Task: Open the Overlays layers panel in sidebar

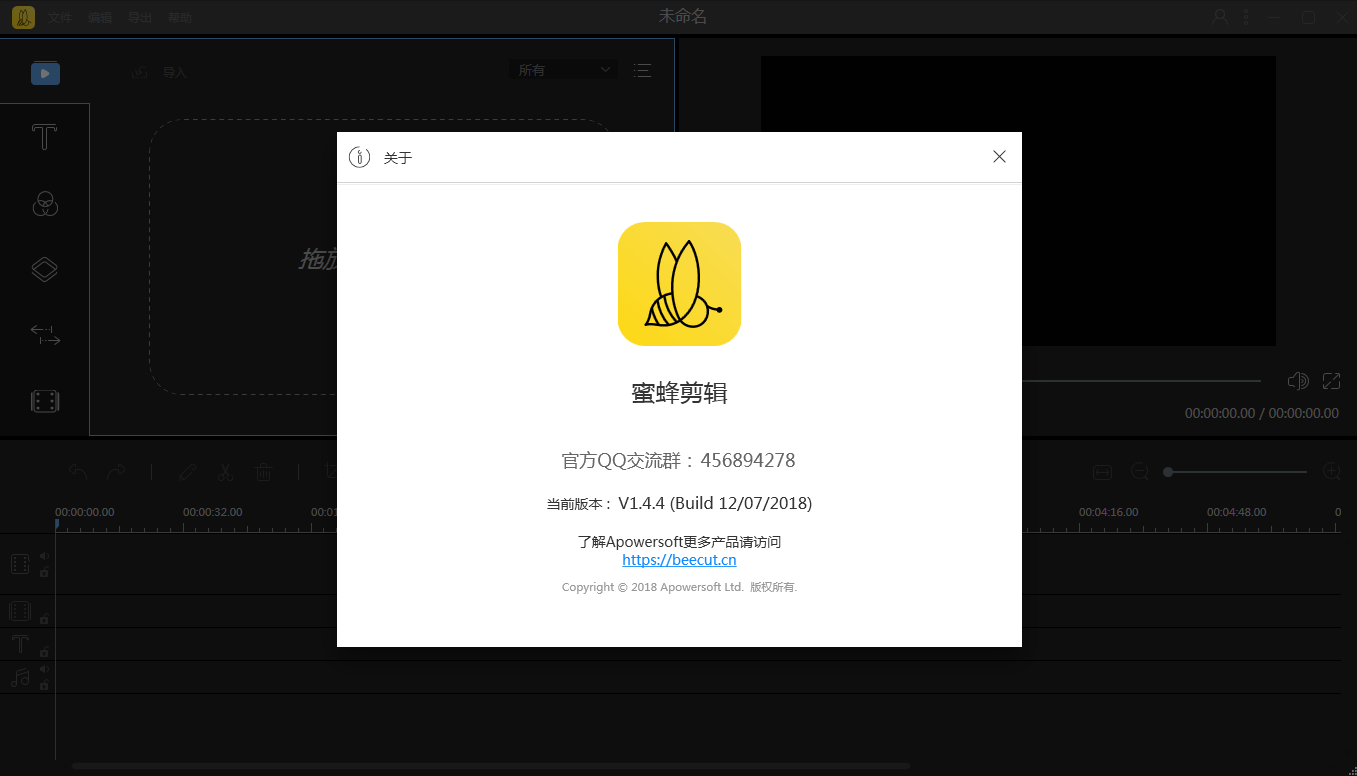Action: (x=44, y=269)
